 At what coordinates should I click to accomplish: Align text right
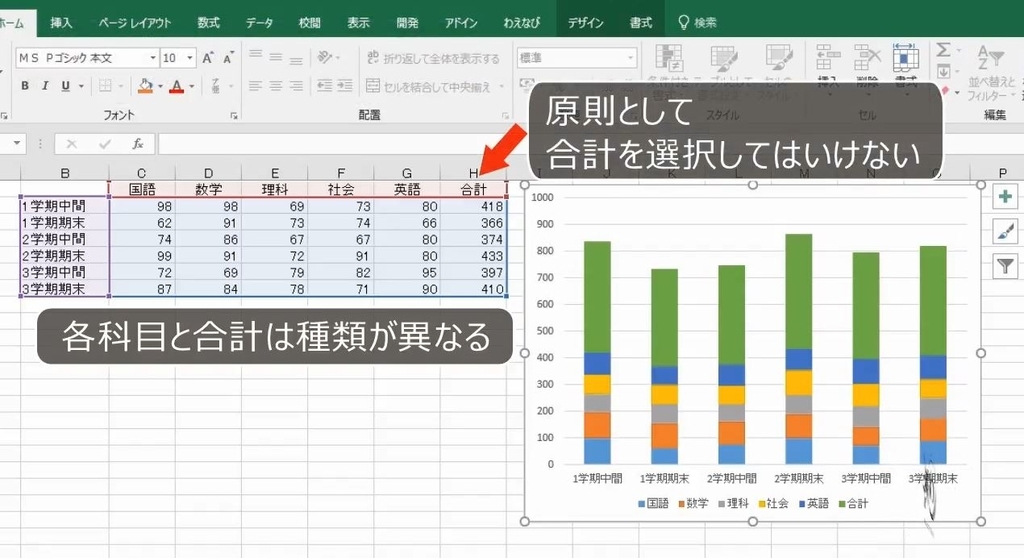pos(296,86)
